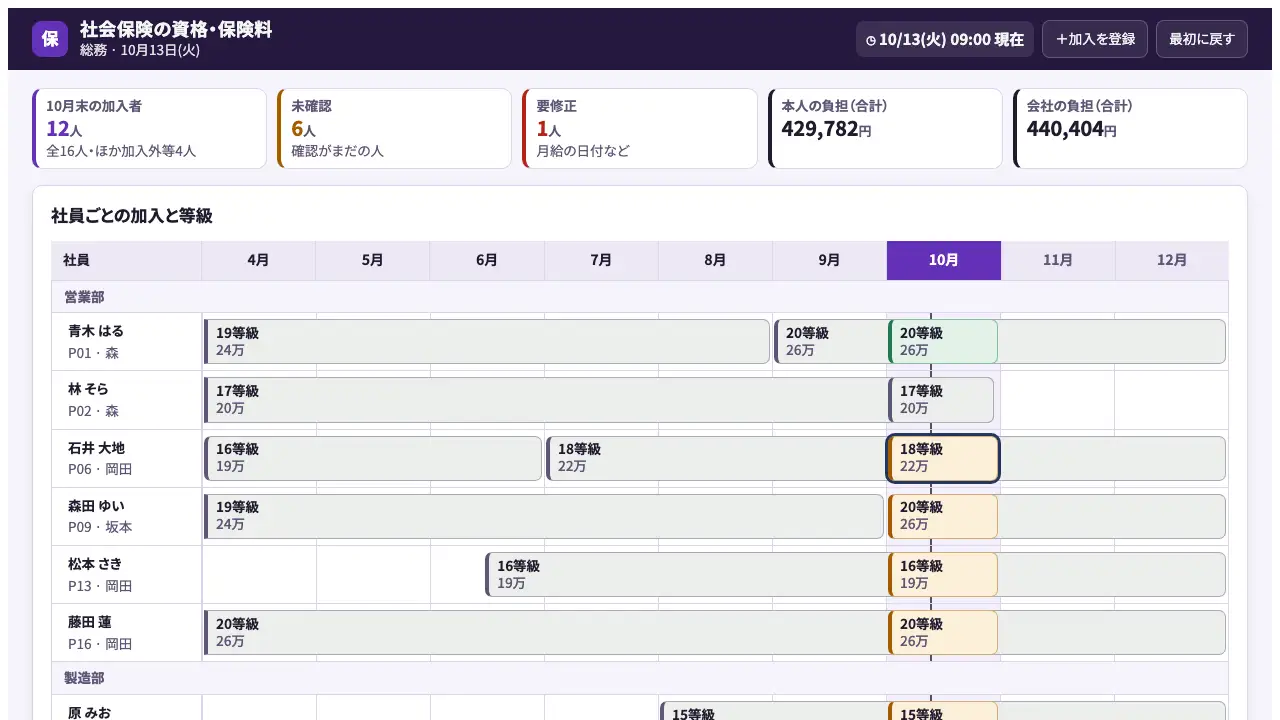Viewport: 1280px width, 720px height.
Task: Click 青木 はる's 19等級 24万 bar
Action: [487, 342]
